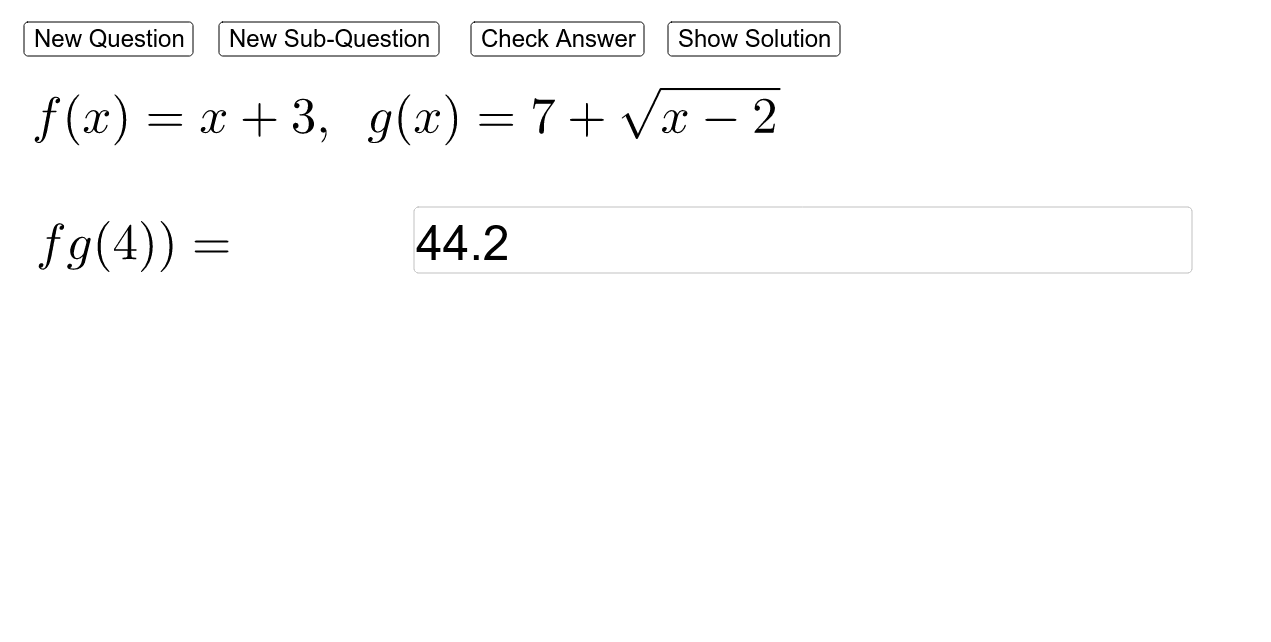1271x642 pixels.
Task: Click the number 7 in g(x) definition
Action: click(543, 117)
